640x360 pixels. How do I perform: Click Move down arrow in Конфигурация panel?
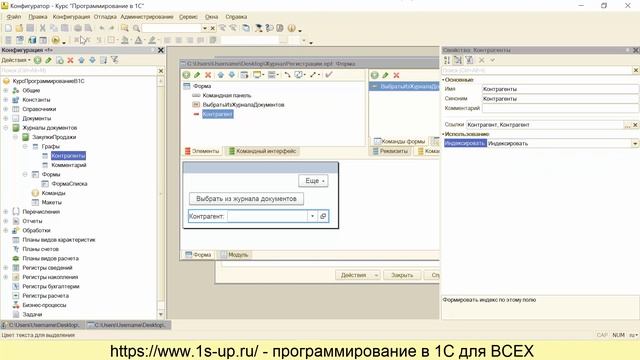92,60
